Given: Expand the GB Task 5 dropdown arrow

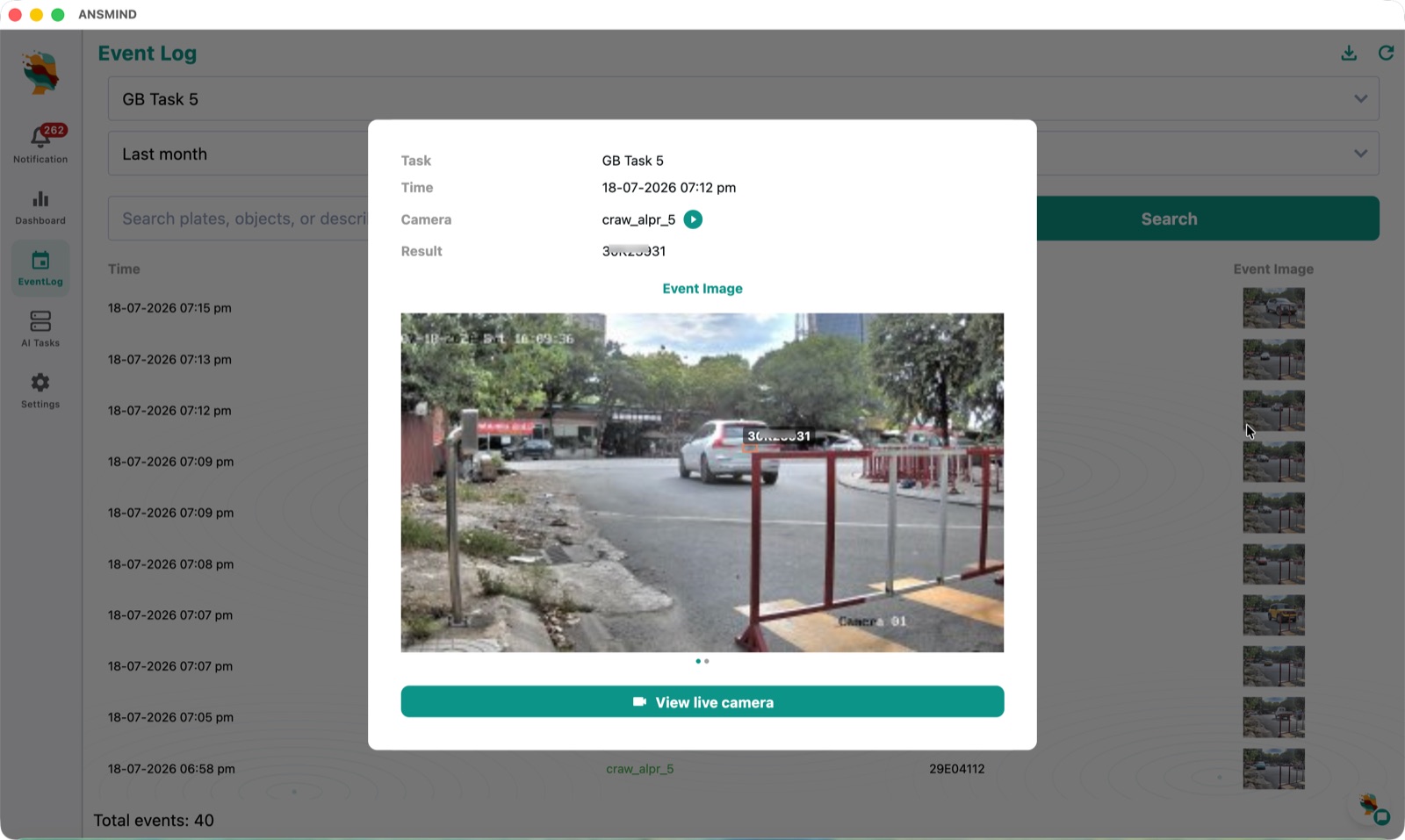Looking at the screenshot, I should tap(1360, 98).
